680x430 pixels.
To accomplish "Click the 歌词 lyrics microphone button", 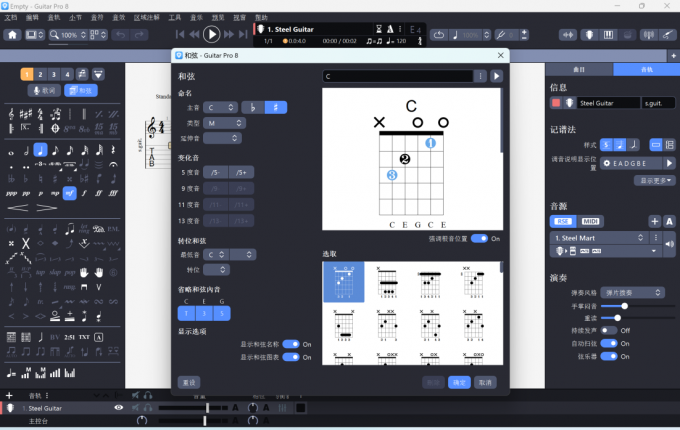I will pos(43,90).
